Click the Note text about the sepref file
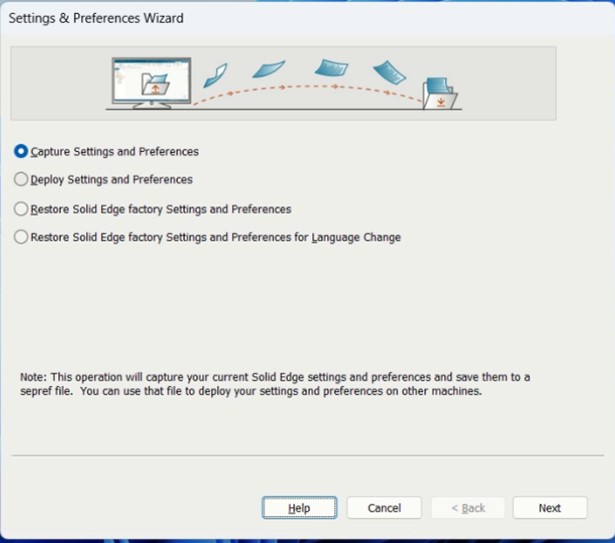Image resolution: width=615 pixels, height=543 pixels. [275, 384]
